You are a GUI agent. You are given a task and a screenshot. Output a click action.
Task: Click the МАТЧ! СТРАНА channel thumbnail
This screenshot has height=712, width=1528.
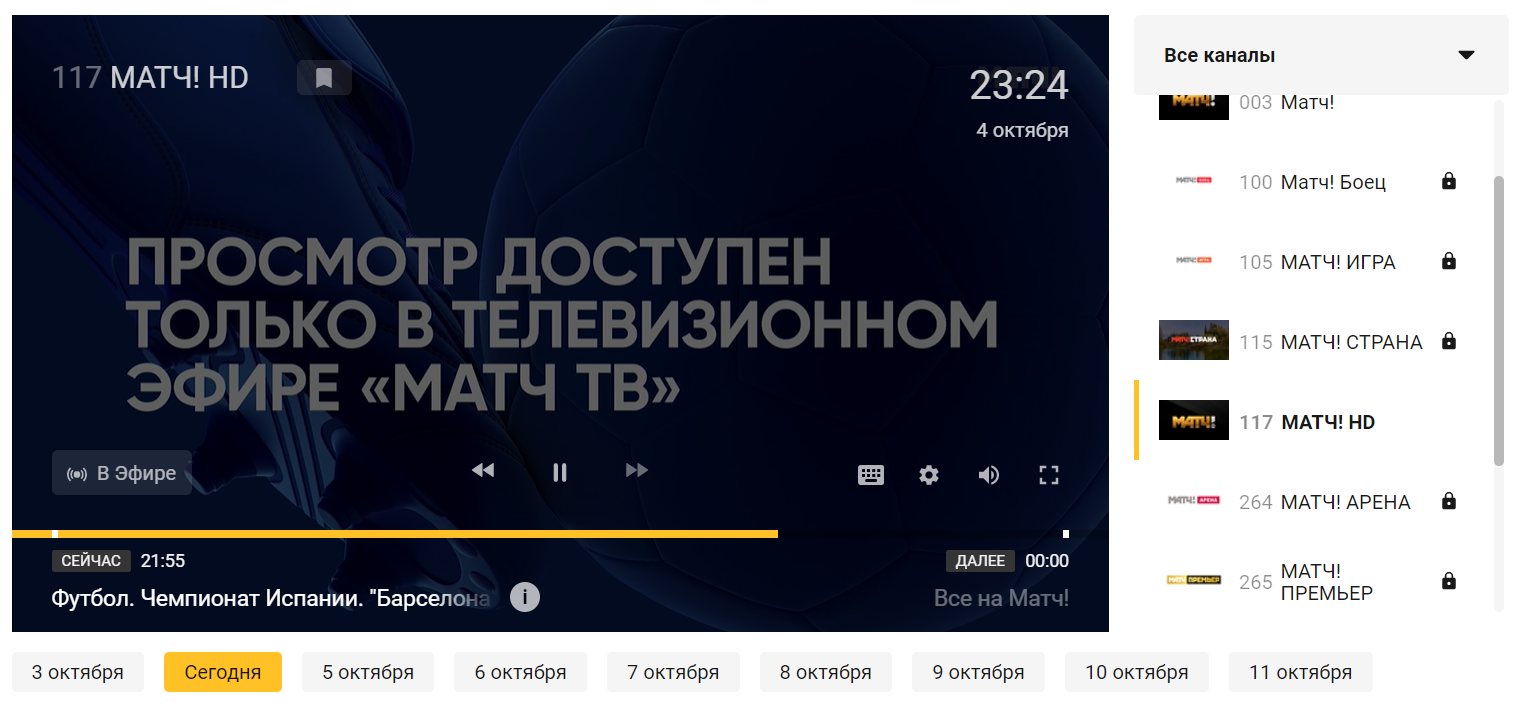[1194, 340]
